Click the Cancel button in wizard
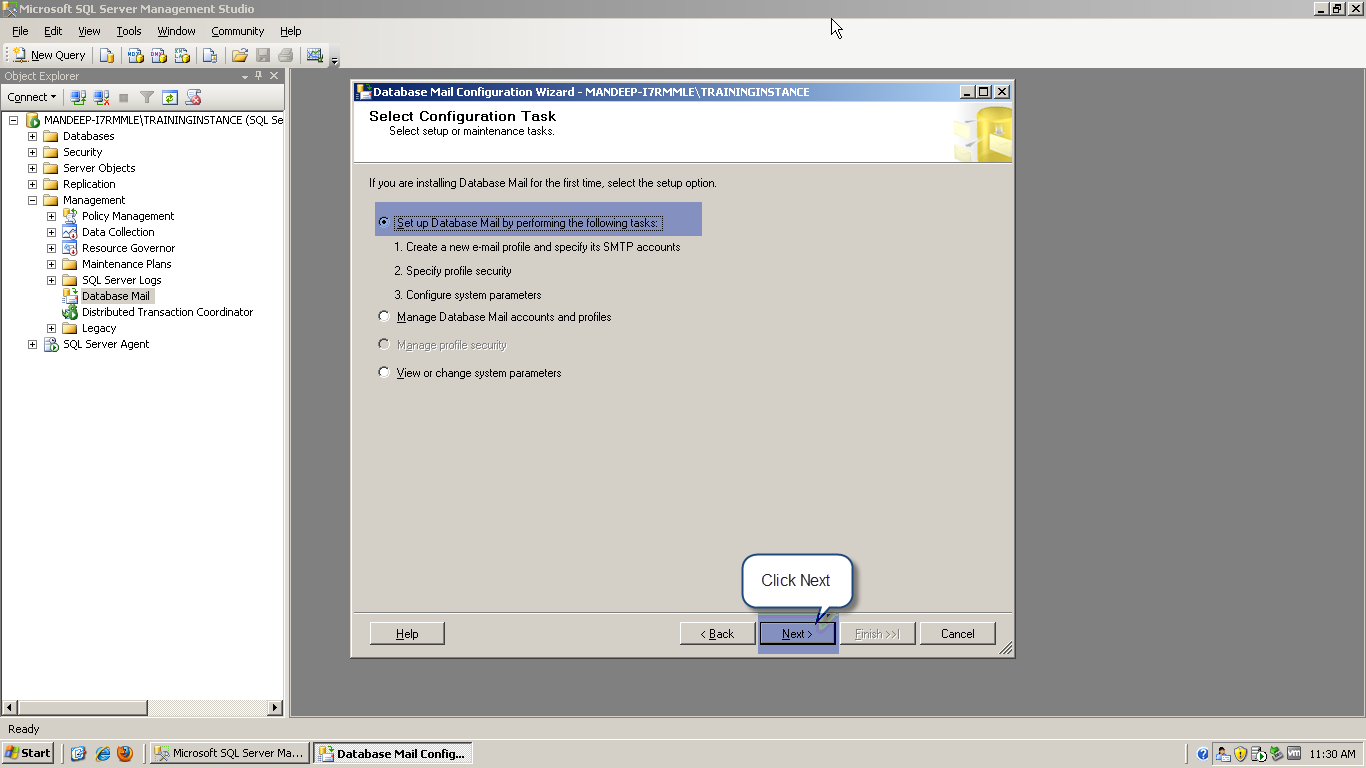The width and height of the screenshot is (1366, 768). [x=957, y=634]
